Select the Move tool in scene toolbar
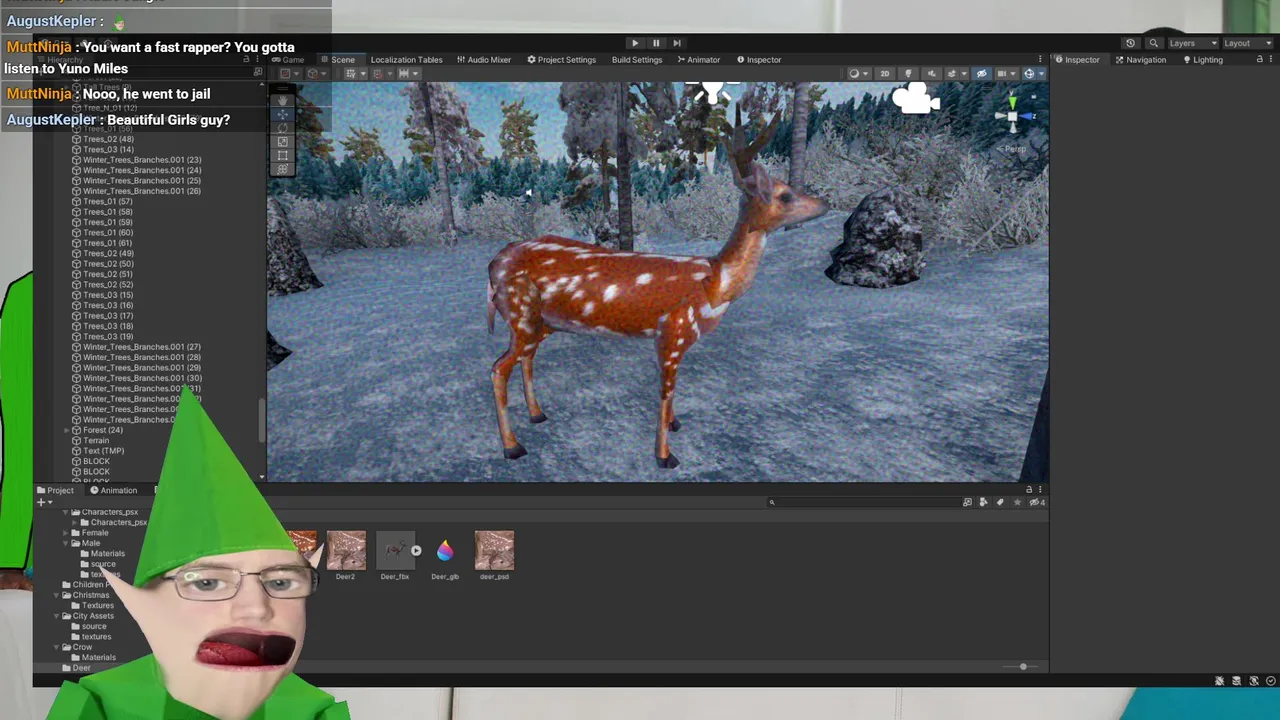This screenshot has height=720, width=1280. click(x=282, y=114)
